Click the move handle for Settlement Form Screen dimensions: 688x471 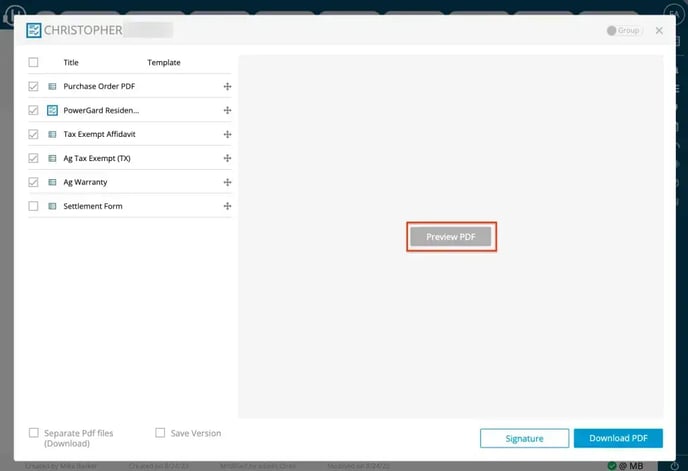(x=227, y=206)
